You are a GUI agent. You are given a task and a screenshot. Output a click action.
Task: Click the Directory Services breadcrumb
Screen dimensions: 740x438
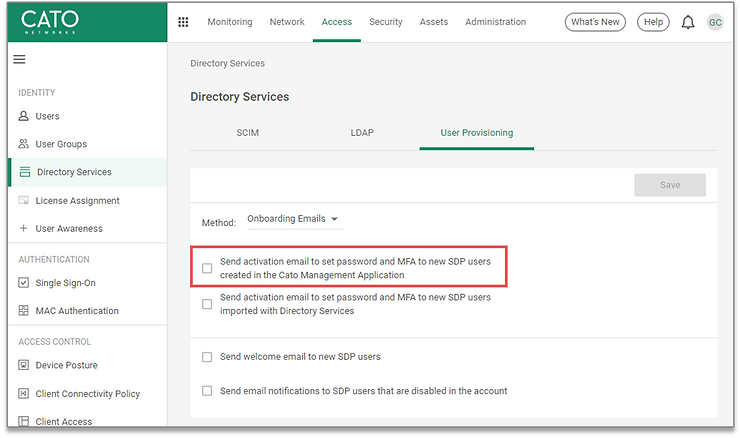point(227,63)
